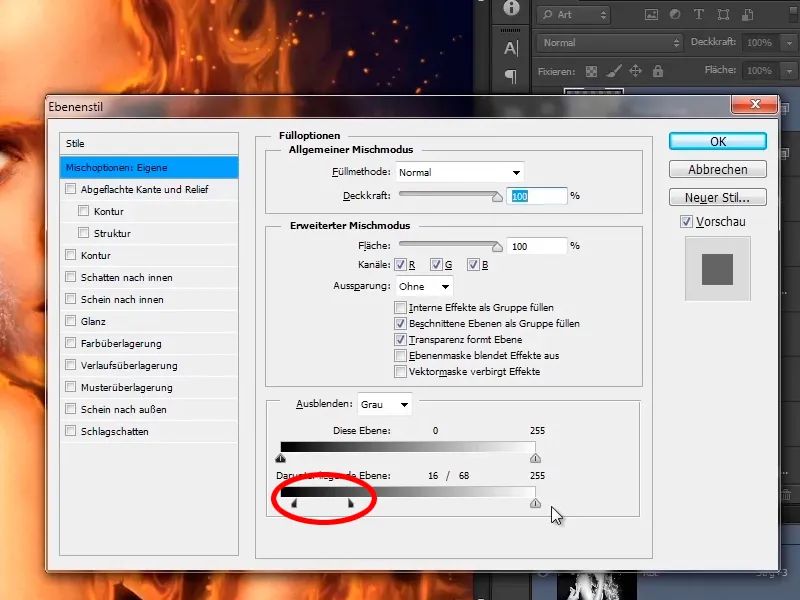
Task: Toggle the Vorschau preview checkbox
Action: [686, 222]
